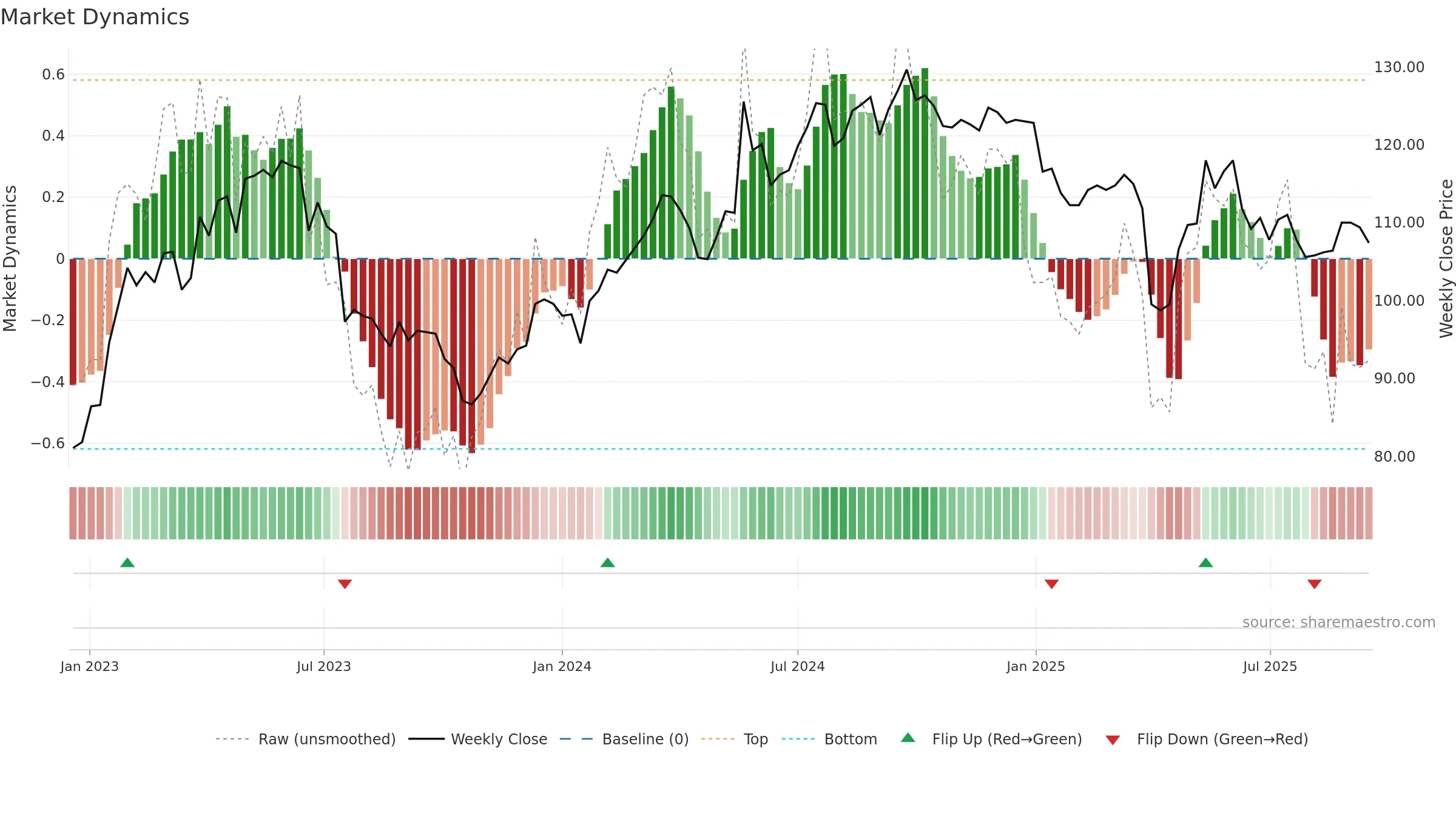Select the flip-down marker after Jan 2025
The width and height of the screenshot is (1456, 819).
[x=1052, y=584]
